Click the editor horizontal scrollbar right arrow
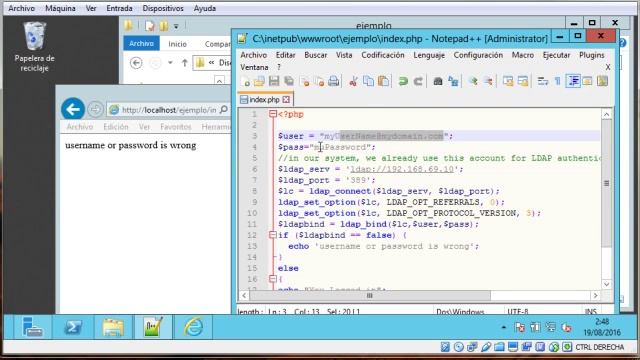The height and width of the screenshot is (360, 640). click(596, 296)
